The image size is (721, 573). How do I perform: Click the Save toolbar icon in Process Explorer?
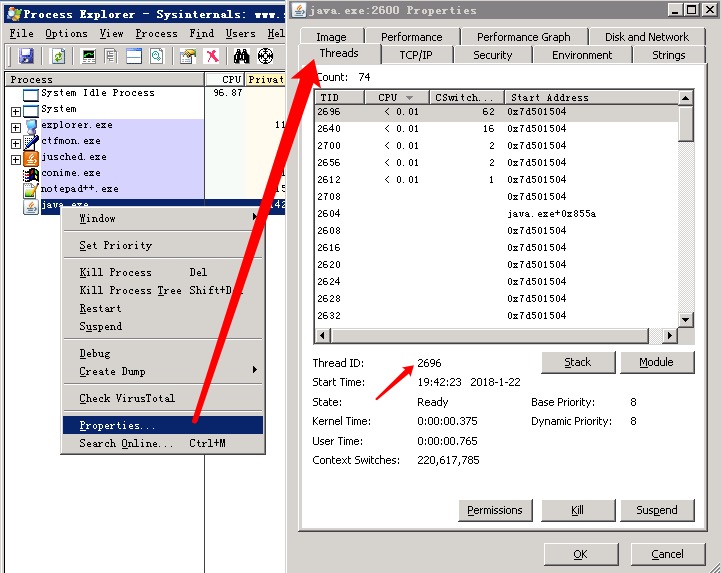click(x=26, y=56)
